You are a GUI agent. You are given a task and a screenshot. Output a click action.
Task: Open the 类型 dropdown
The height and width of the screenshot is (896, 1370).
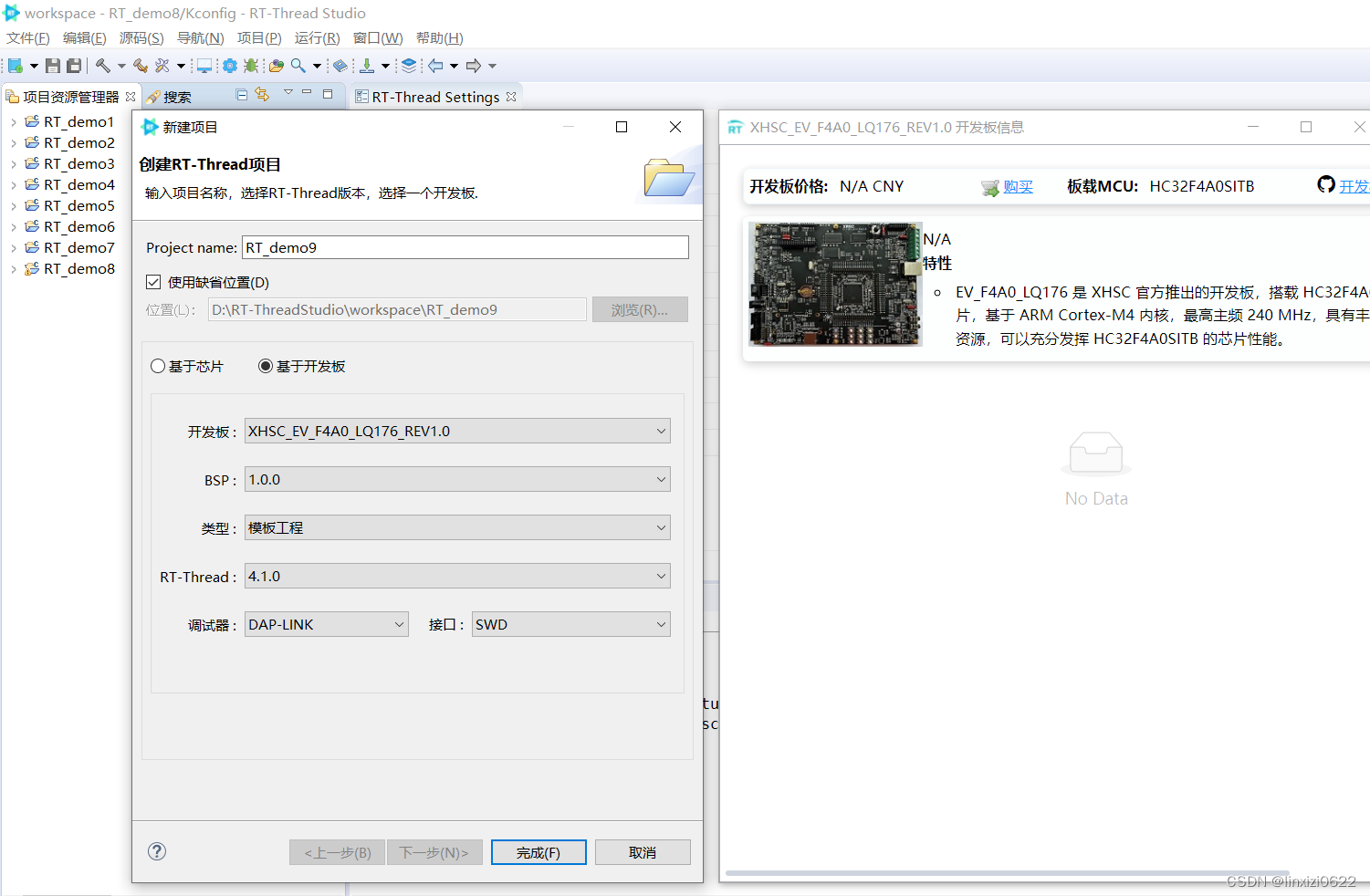pos(457,527)
